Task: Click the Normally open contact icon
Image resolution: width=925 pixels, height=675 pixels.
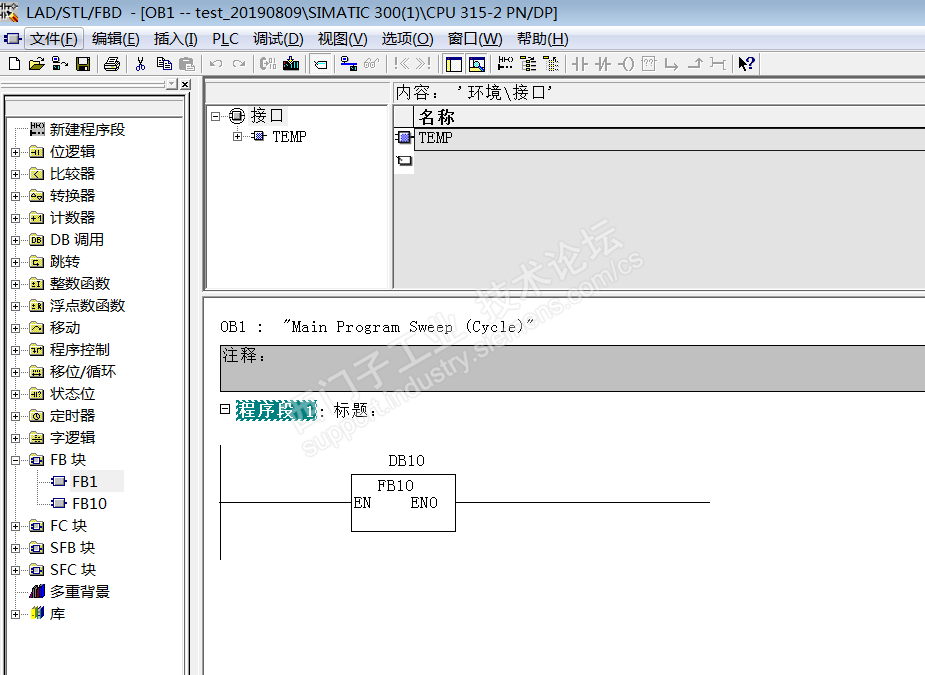Action: pos(579,64)
